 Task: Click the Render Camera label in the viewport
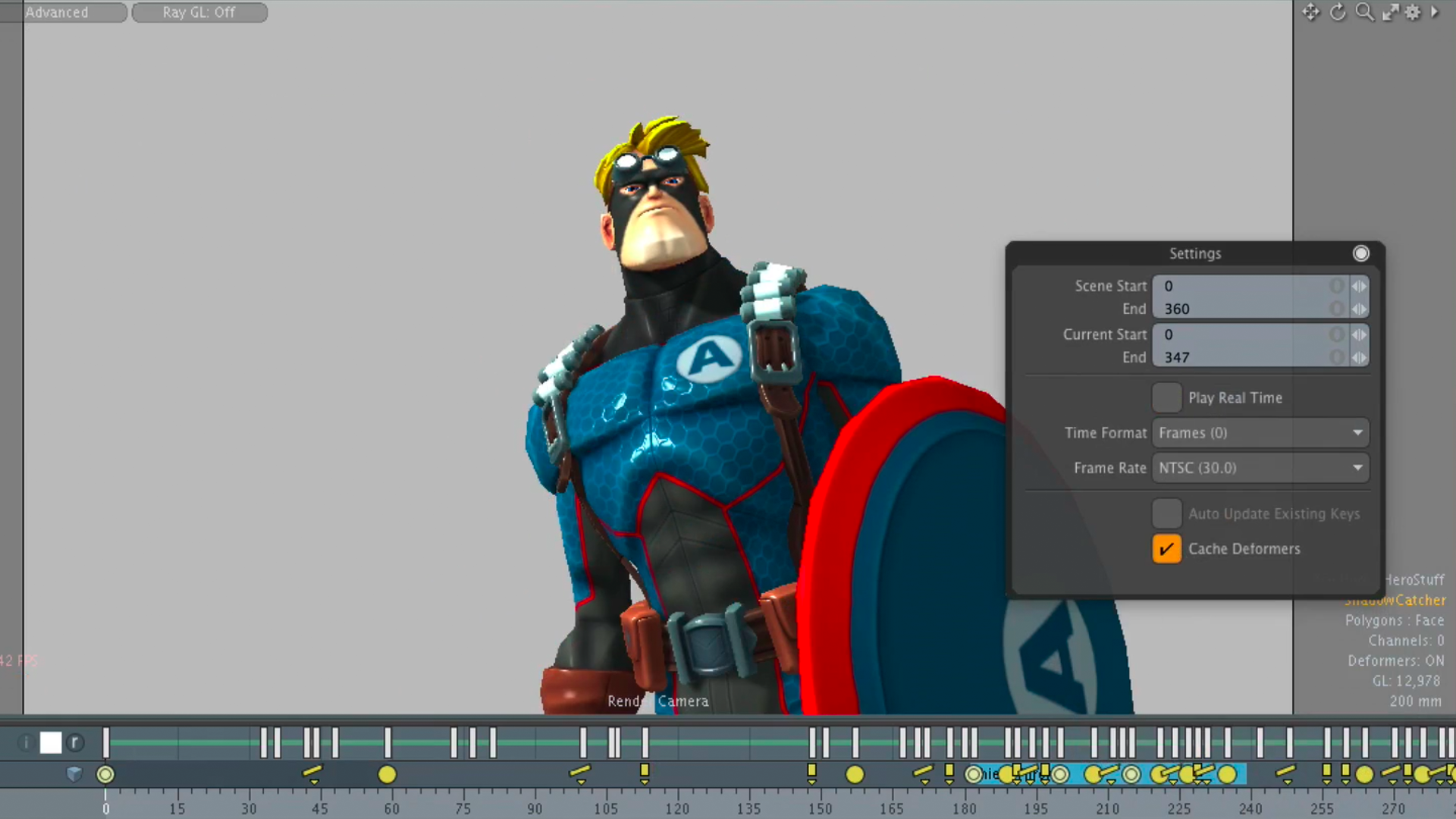click(x=657, y=701)
